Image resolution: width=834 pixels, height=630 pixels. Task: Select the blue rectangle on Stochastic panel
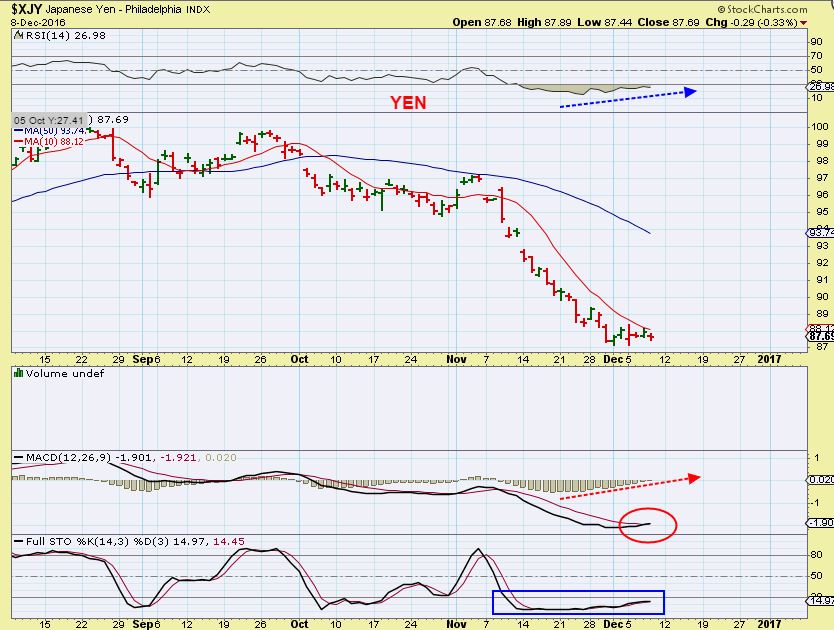point(578,601)
